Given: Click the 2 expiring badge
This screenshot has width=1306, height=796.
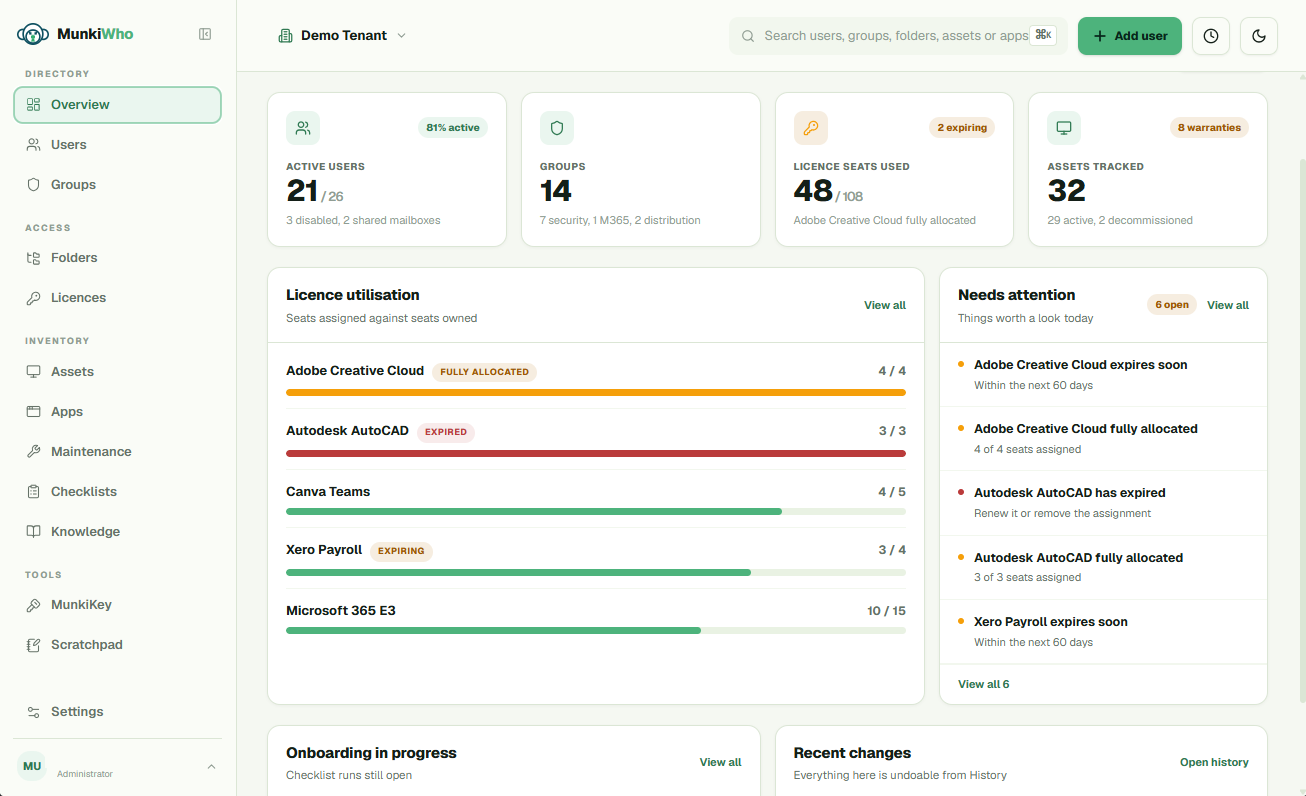Looking at the screenshot, I should [962, 128].
